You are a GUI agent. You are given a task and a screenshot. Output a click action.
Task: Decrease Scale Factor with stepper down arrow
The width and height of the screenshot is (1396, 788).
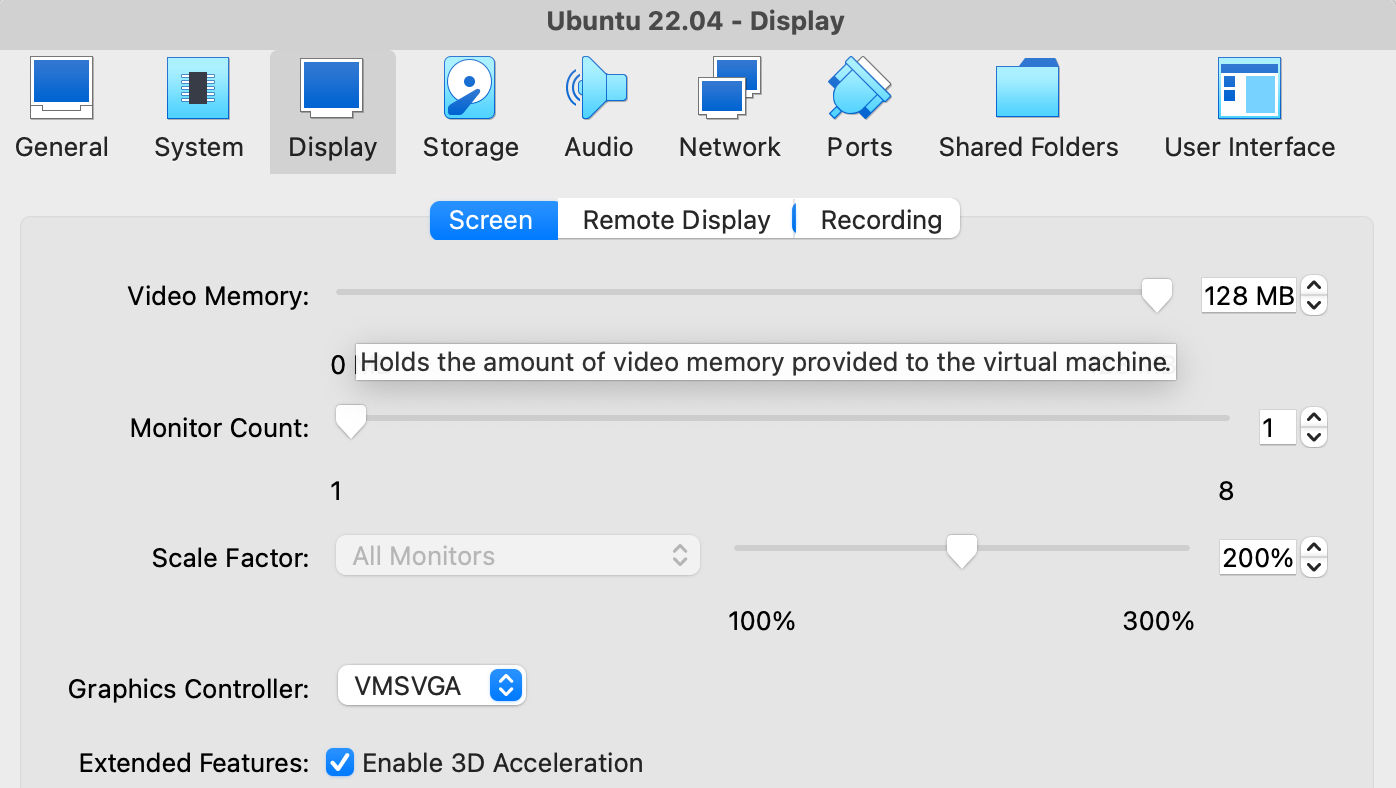click(1315, 567)
